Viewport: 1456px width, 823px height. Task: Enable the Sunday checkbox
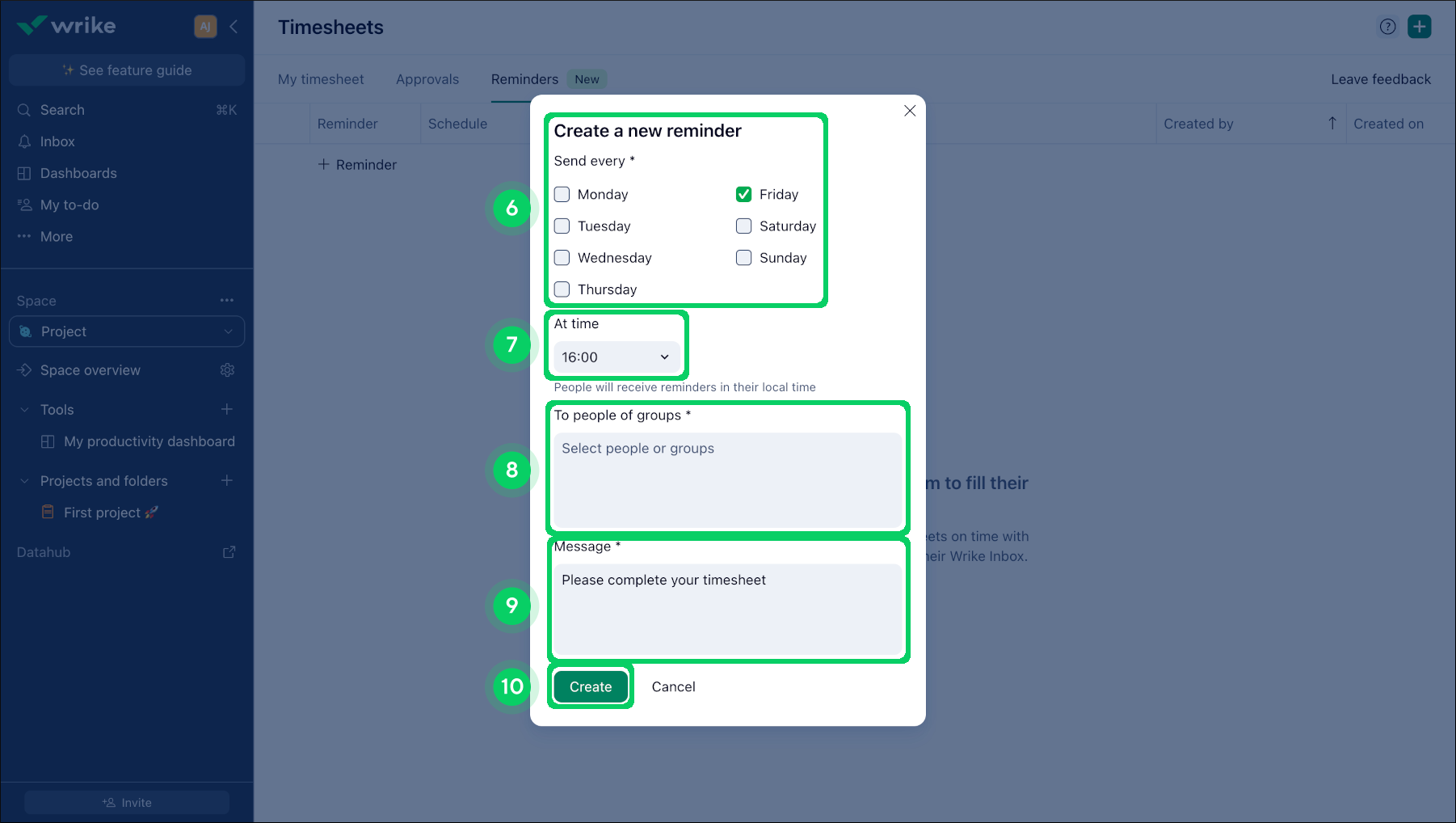[x=744, y=258]
